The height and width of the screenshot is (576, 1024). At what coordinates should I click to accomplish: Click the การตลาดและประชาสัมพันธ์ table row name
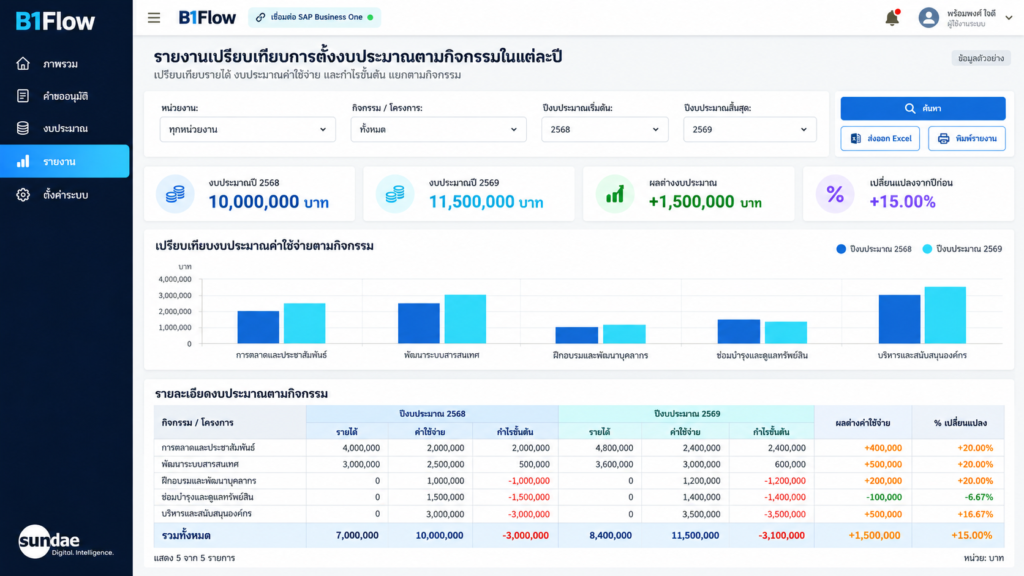tap(208, 448)
